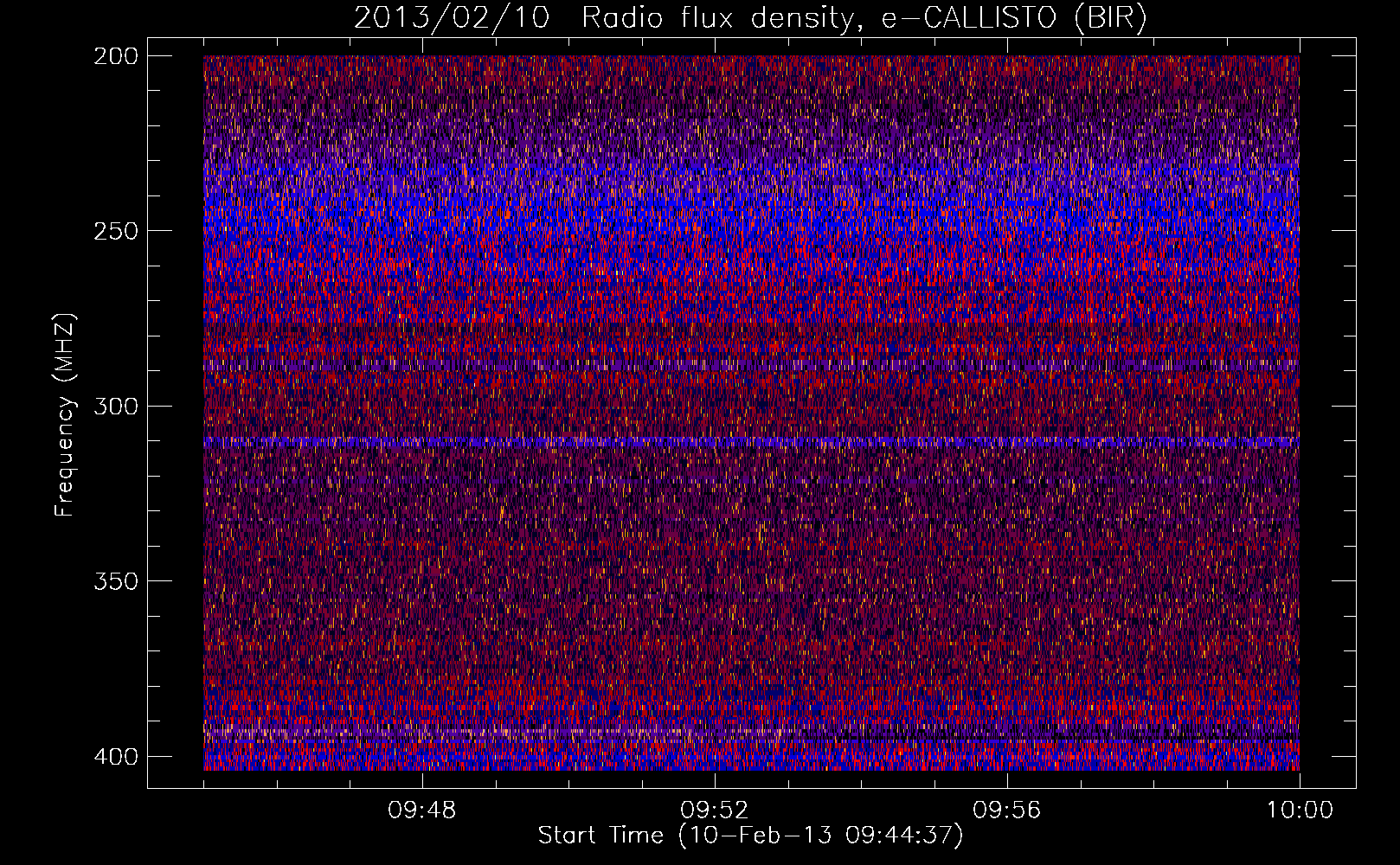Click the 10:00 time tick label
The height and width of the screenshot is (865, 1400).
click(1300, 811)
